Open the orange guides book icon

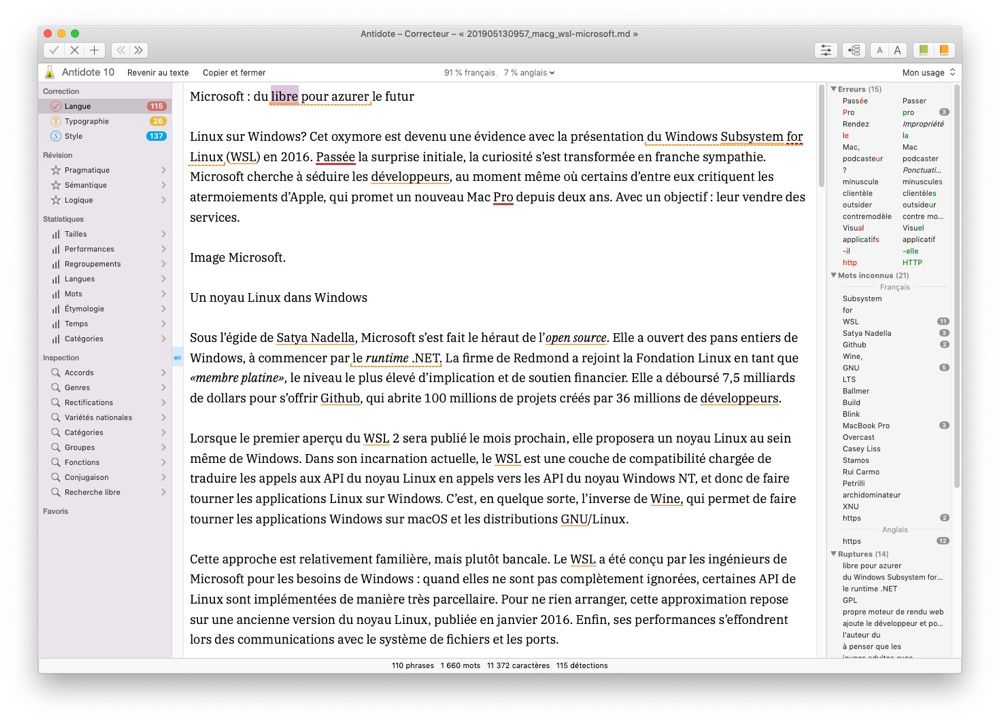pos(943,50)
